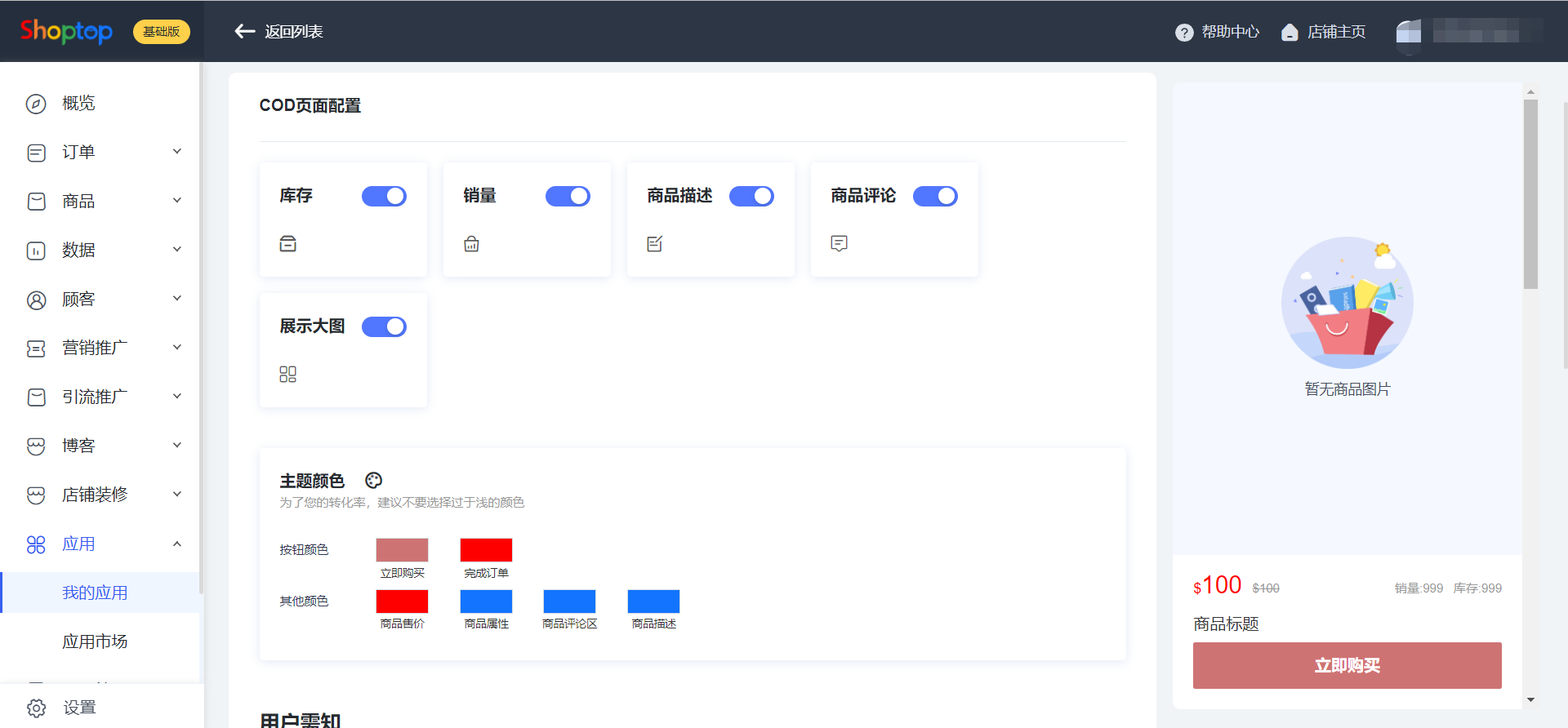Click the 立即购买 preview button
Image resolution: width=1568 pixels, height=728 pixels.
click(1347, 665)
